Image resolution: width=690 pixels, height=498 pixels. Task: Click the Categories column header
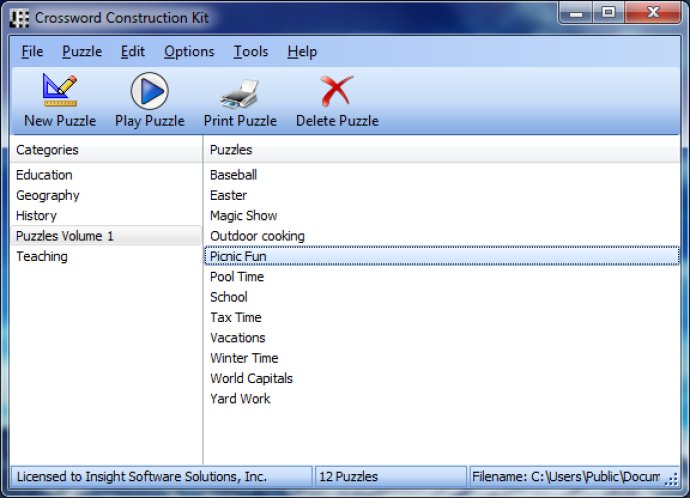(x=106, y=150)
